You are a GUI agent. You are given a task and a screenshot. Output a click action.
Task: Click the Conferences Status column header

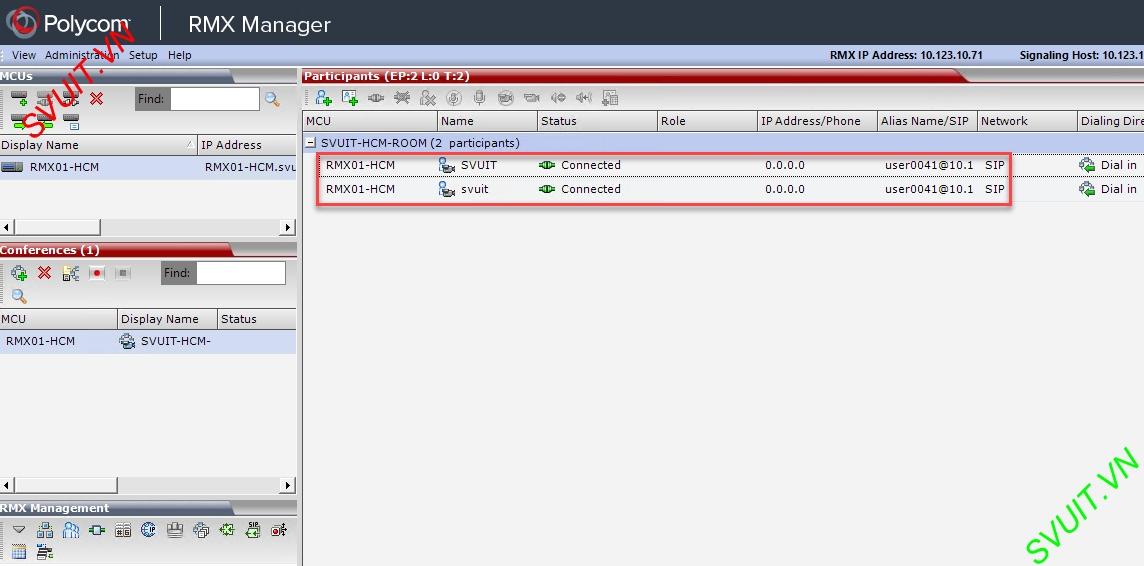(x=257, y=319)
